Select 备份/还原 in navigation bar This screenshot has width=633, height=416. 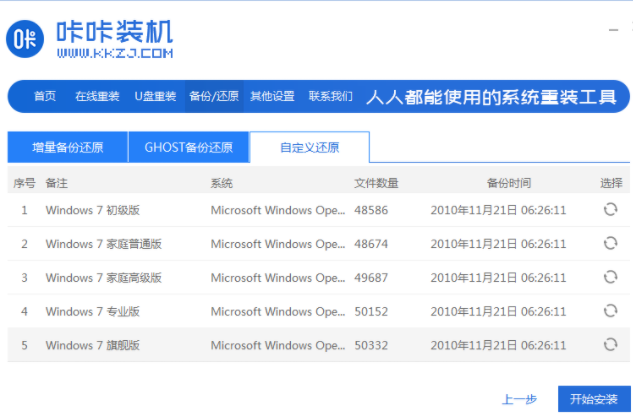[x=214, y=97]
